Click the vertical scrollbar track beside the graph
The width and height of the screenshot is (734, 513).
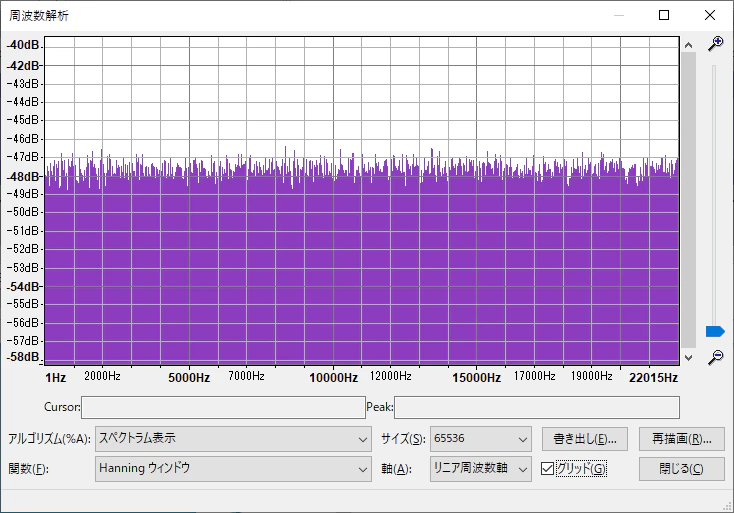688,200
